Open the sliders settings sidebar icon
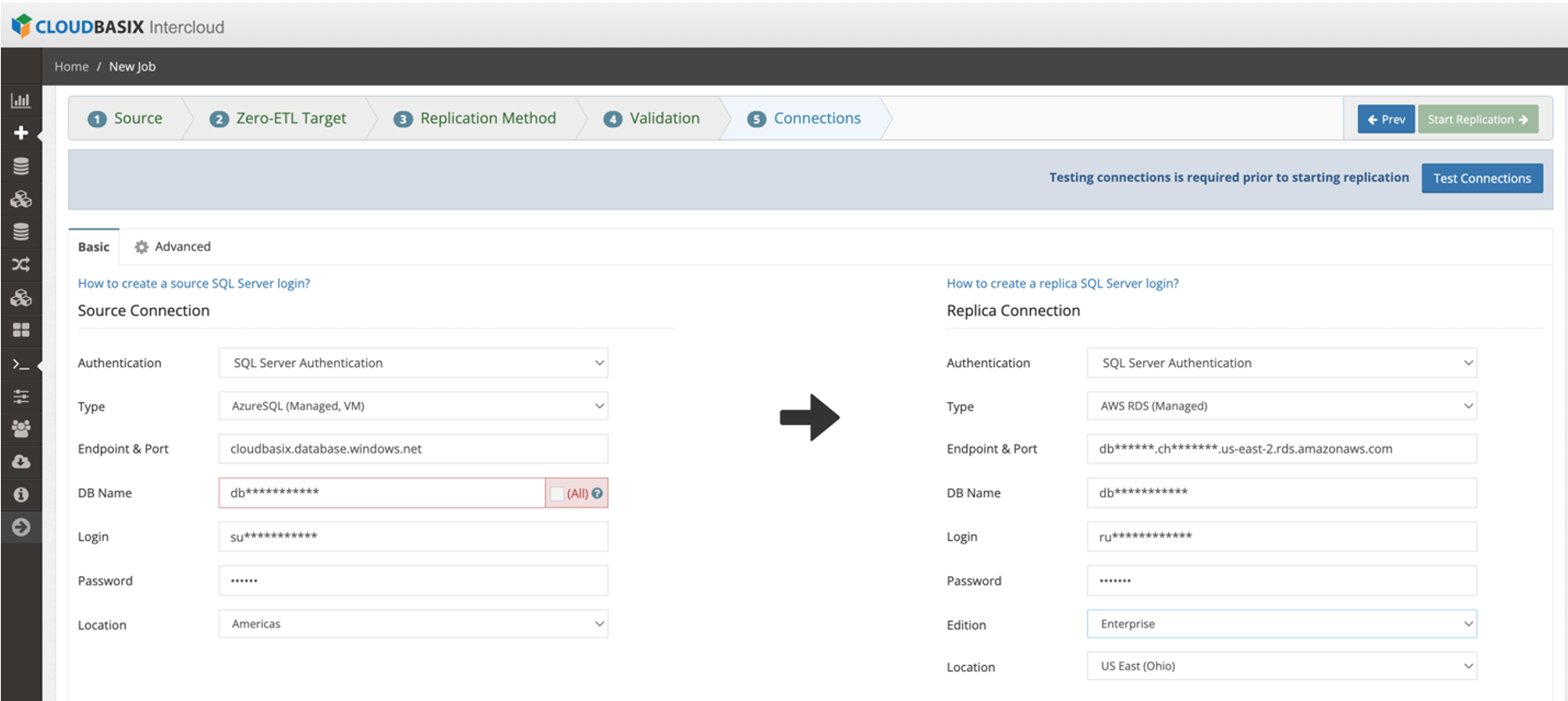This screenshot has width=1568, height=701. click(21, 396)
